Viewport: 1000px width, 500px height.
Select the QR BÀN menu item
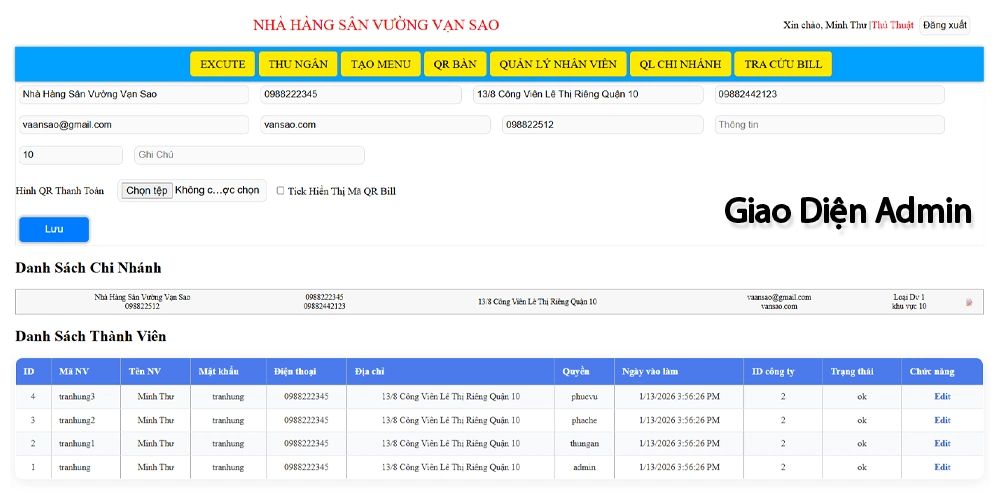[x=454, y=64]
